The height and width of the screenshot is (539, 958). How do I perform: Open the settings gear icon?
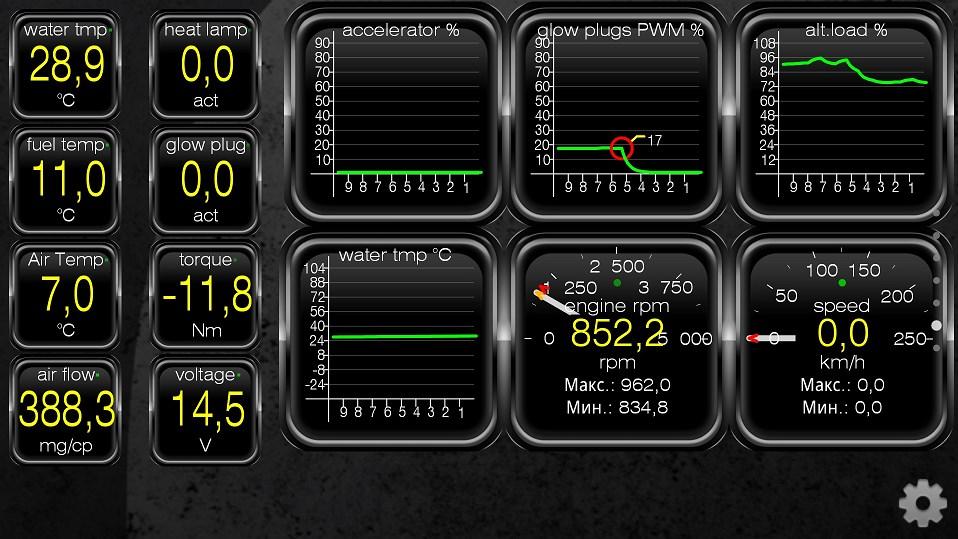(x=923, y=503)
